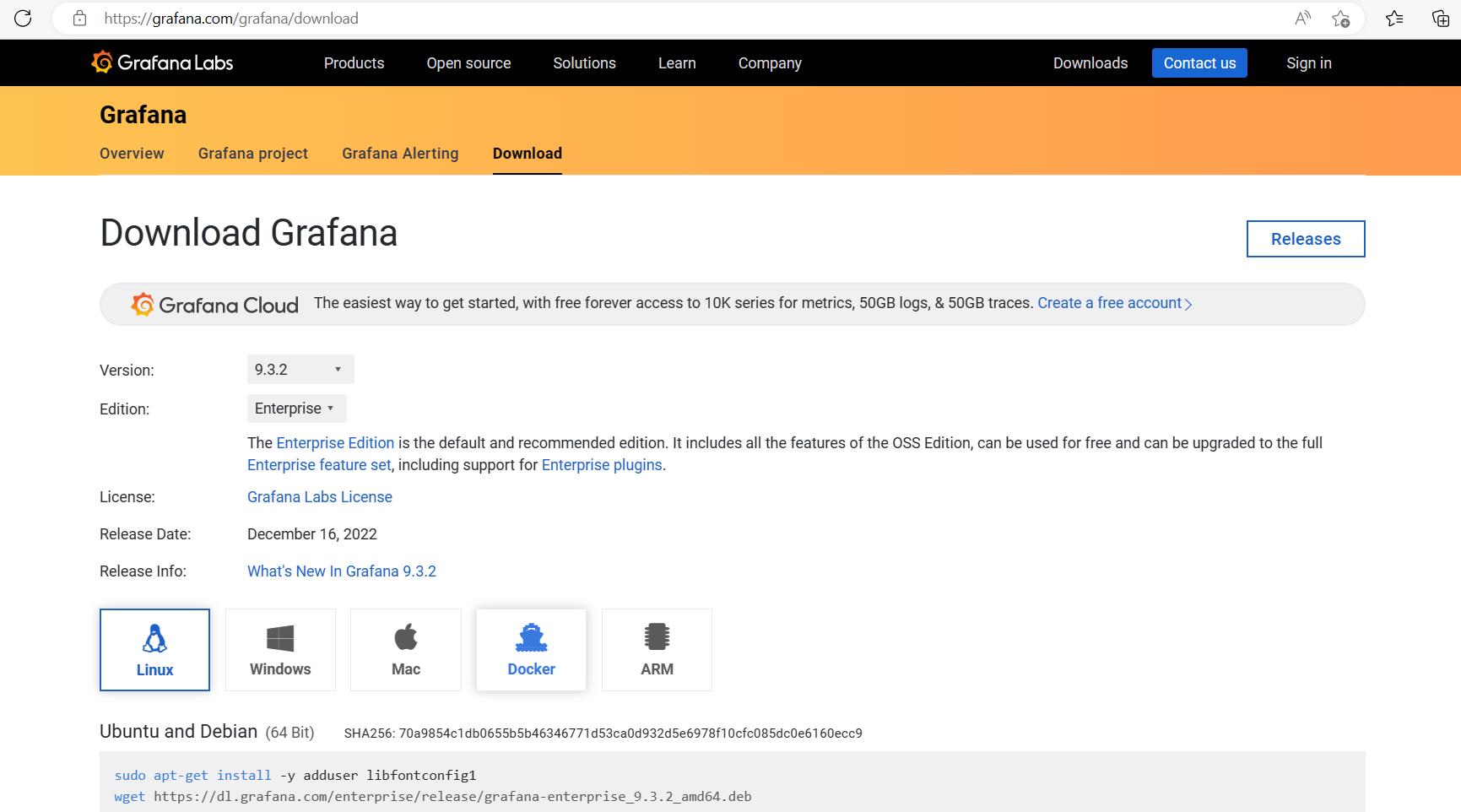
Task: Click the SHA256 checksum text
Action: tap(603, 734)
